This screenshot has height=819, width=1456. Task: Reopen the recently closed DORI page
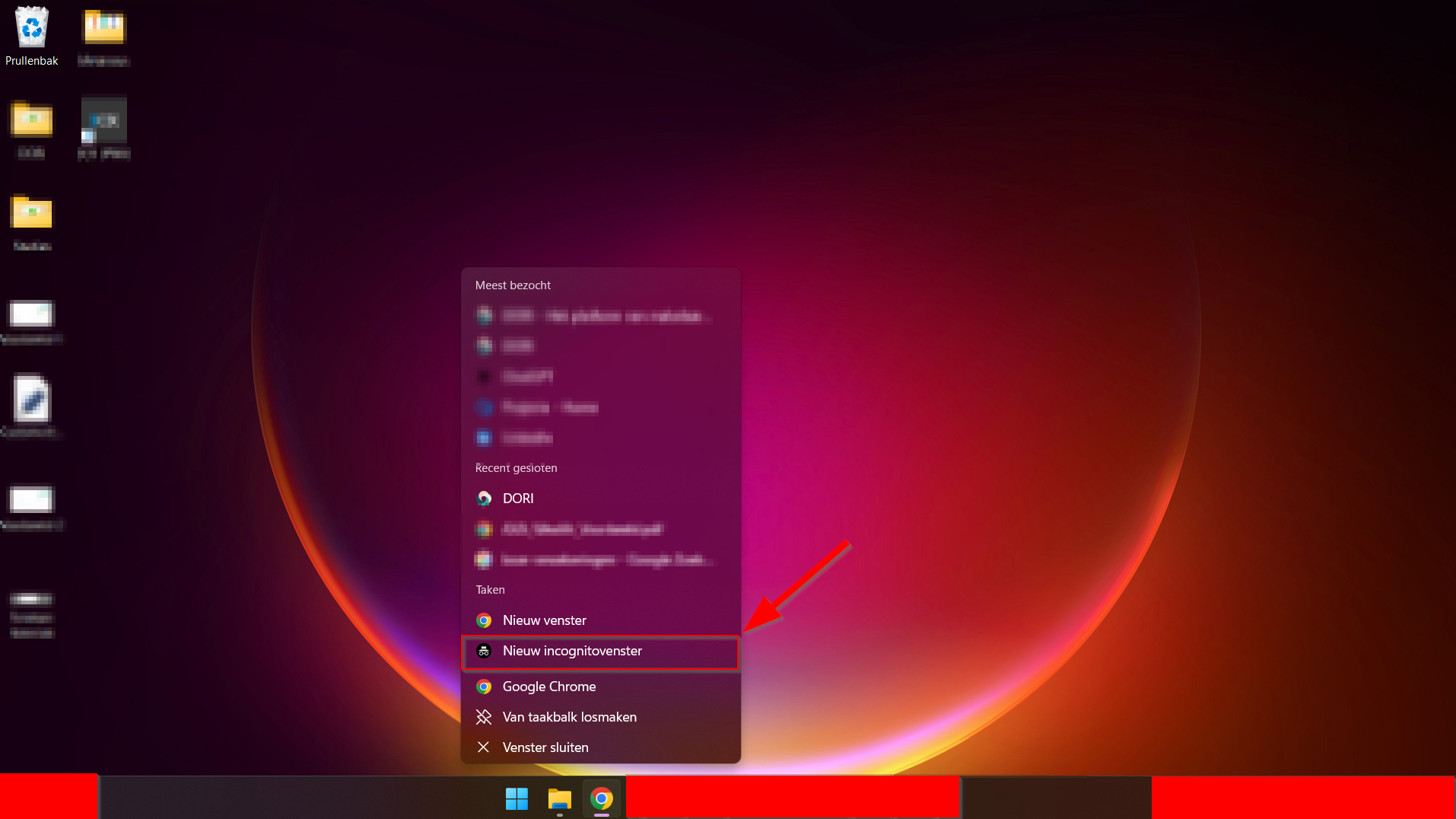click(x=518, y=499)
